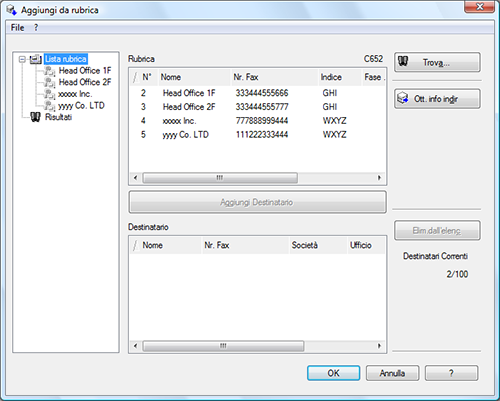Click Rubrica scrollbar right arrow
The height and width of the screenshot is (401, 500).
tap(379, 178)
